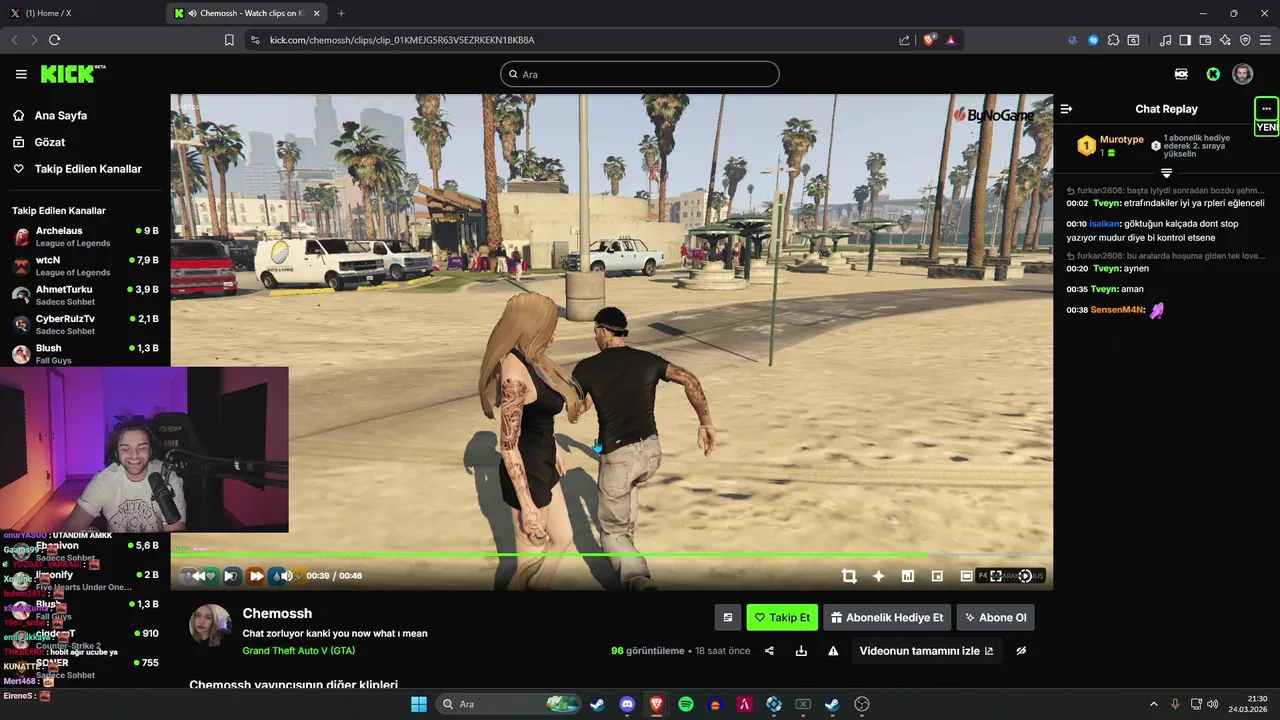Share the clip via share icon
The image size is (1280, 720).
pyautogui.click(x=769, y=651)
